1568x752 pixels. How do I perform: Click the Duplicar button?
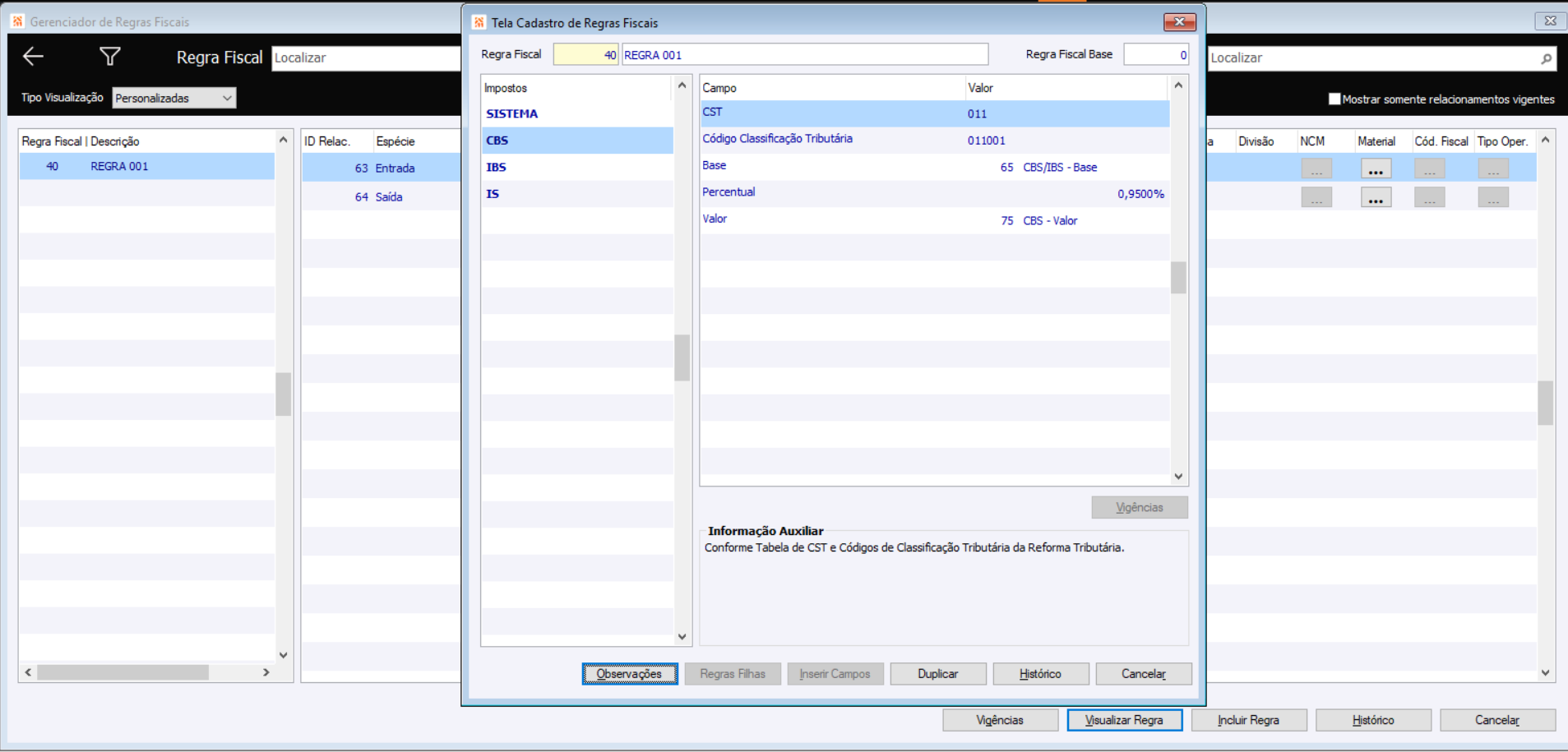click(938, 674)
